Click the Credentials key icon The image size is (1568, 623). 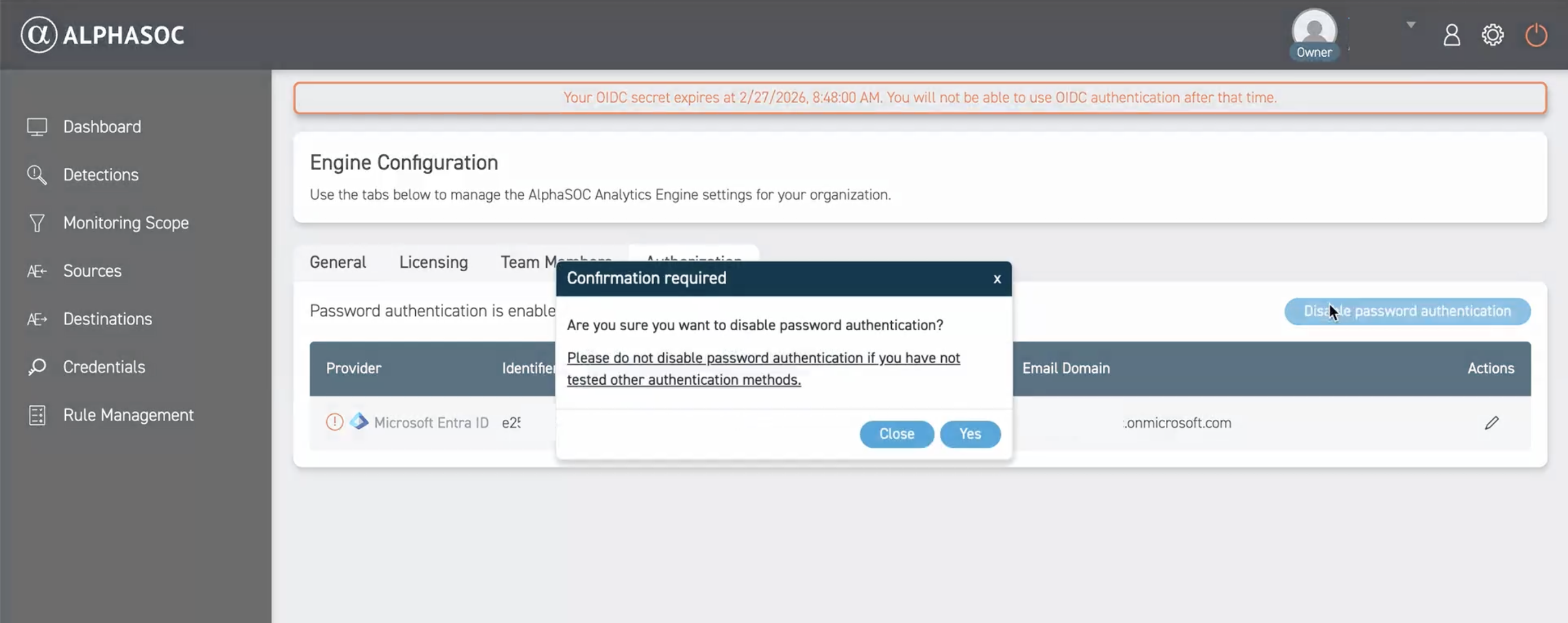[x=36, y=367]
